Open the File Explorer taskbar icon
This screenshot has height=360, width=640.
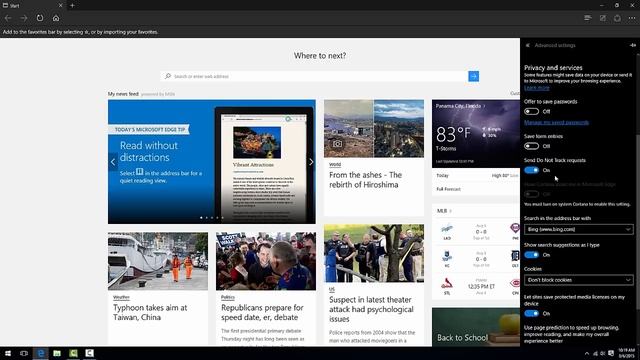[x=57, y=353]
